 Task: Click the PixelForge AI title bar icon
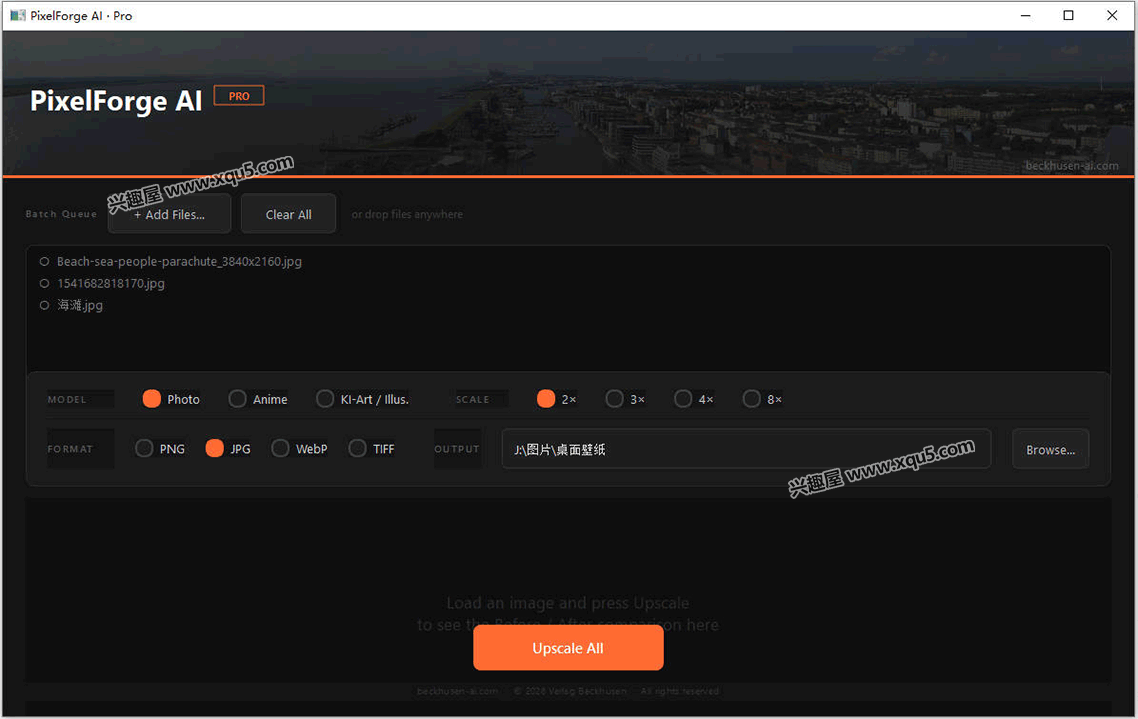pos(17,15)
